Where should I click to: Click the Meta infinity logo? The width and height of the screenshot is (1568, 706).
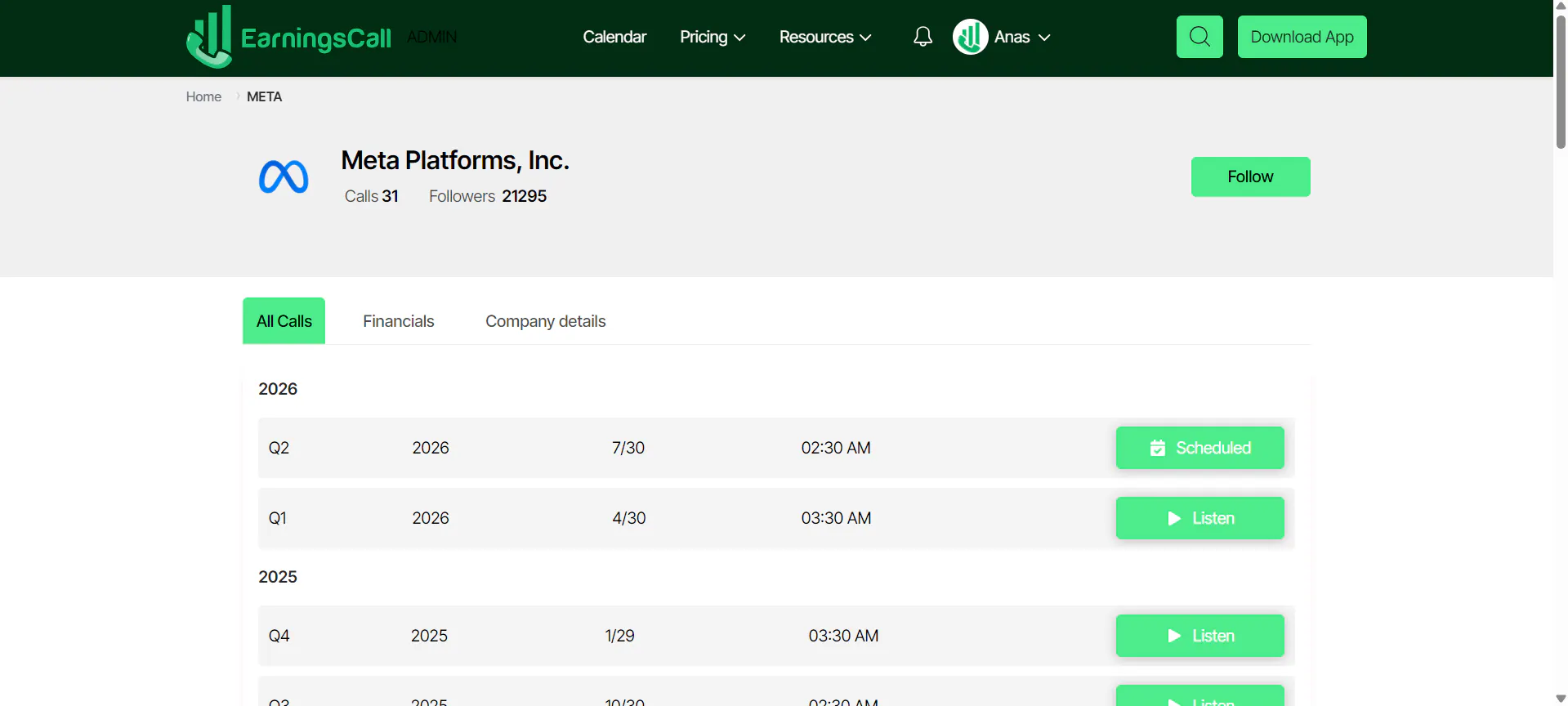(284, 177)
